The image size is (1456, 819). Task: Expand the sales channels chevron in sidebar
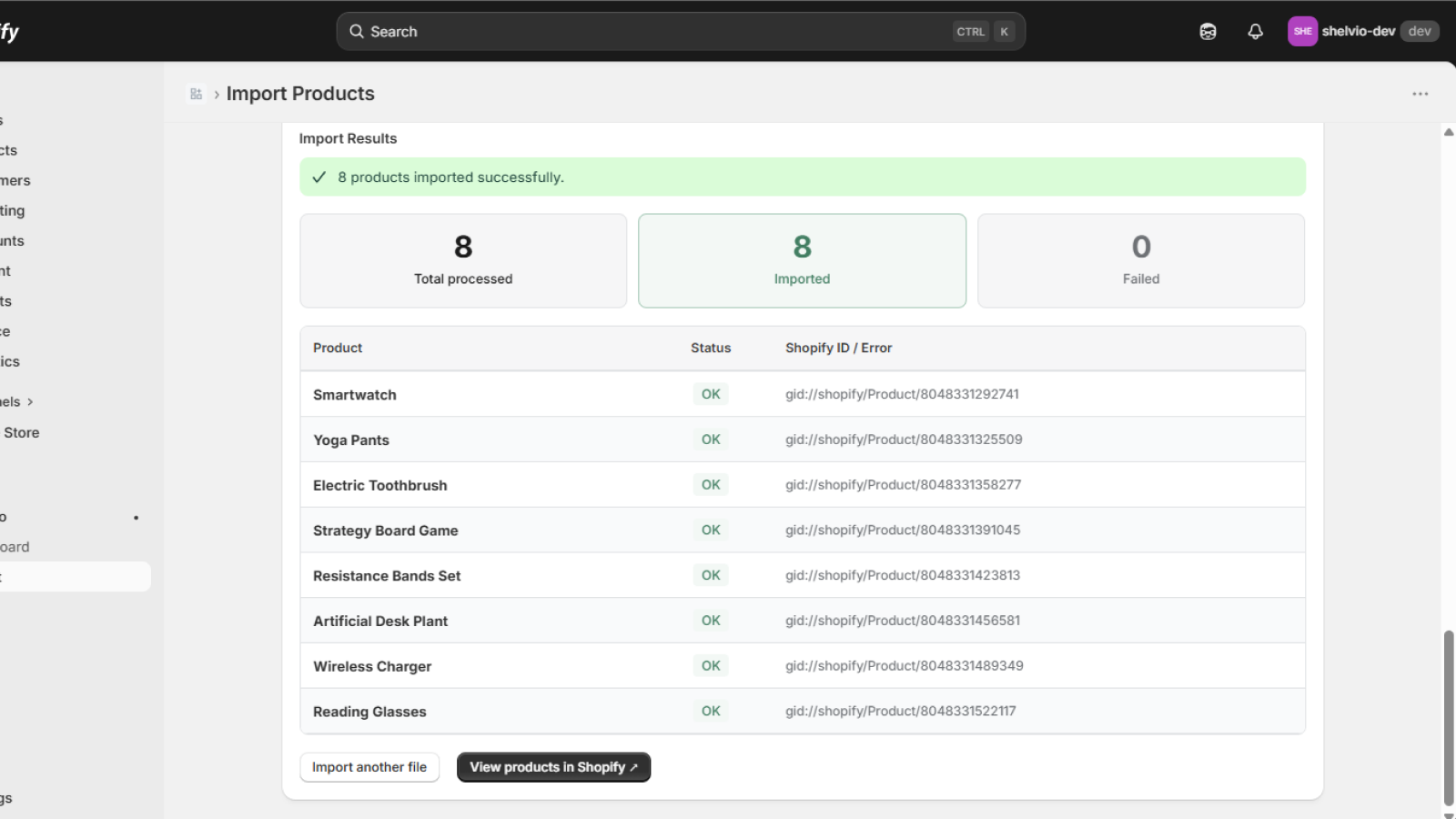(x=30, y=401)
